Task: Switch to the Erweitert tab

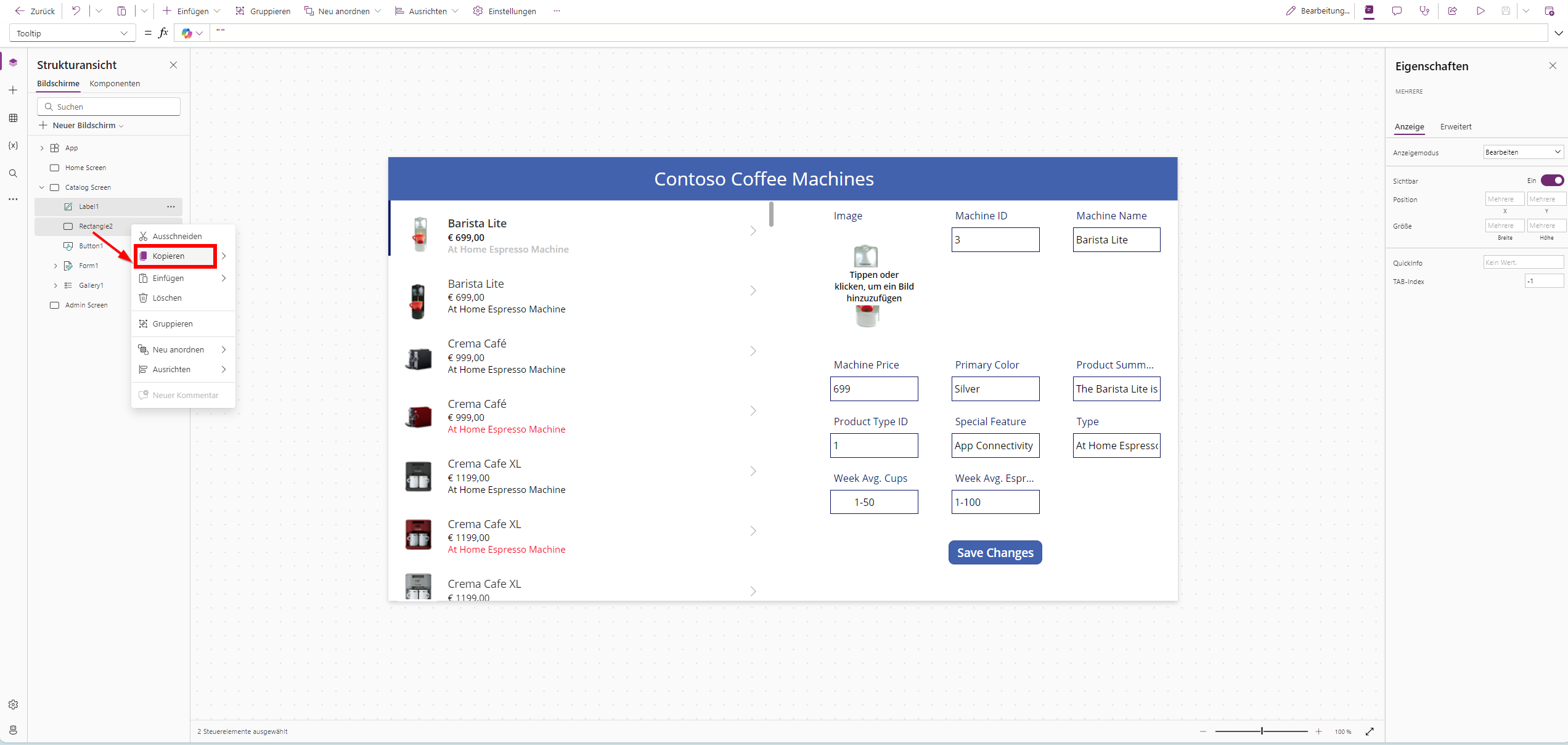Action: [x=1455, y=126]
